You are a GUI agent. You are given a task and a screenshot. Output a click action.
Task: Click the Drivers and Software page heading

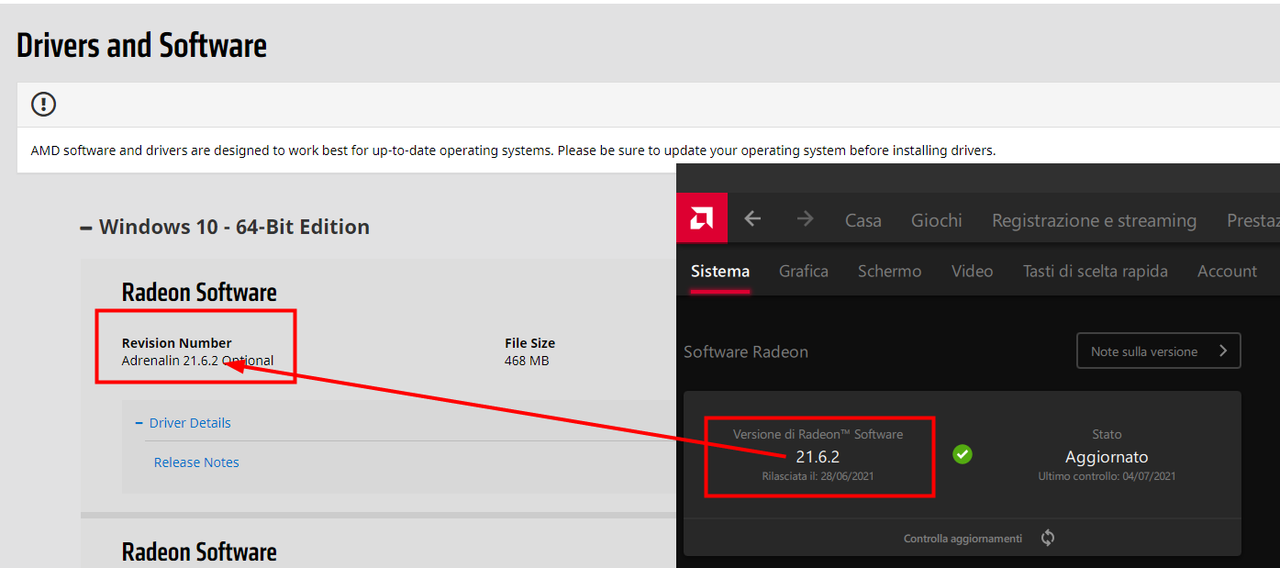(142, 46)
